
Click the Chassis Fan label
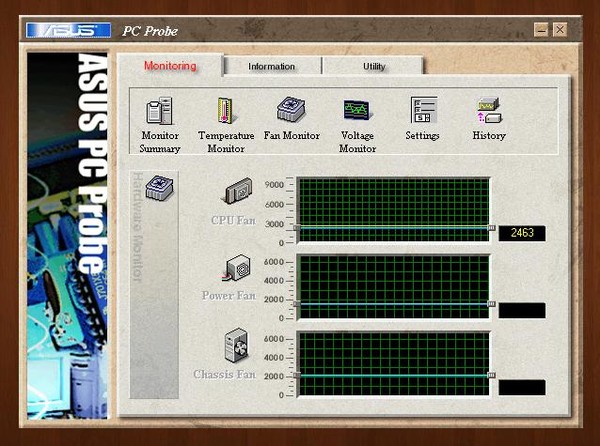(x=224, y=374)
